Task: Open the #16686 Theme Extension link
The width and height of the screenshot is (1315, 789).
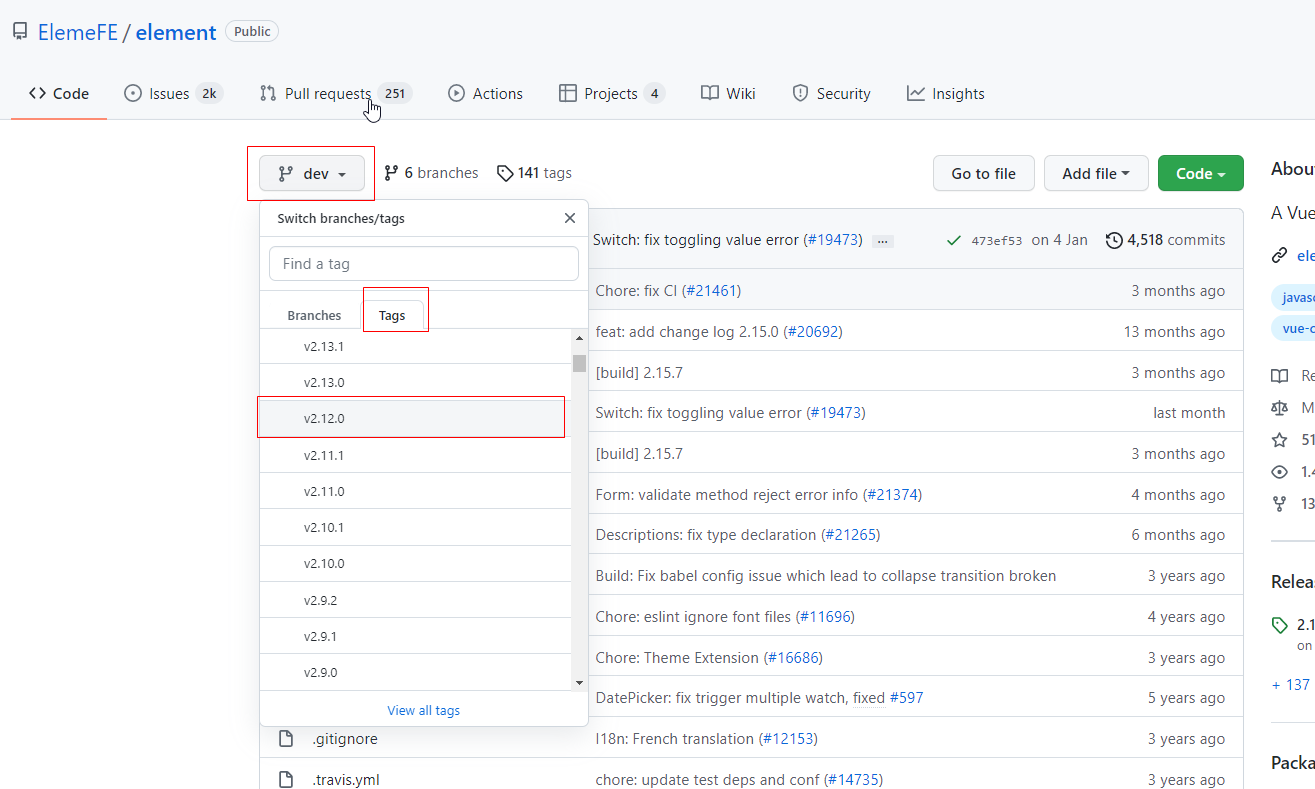Action: [793, 657]
